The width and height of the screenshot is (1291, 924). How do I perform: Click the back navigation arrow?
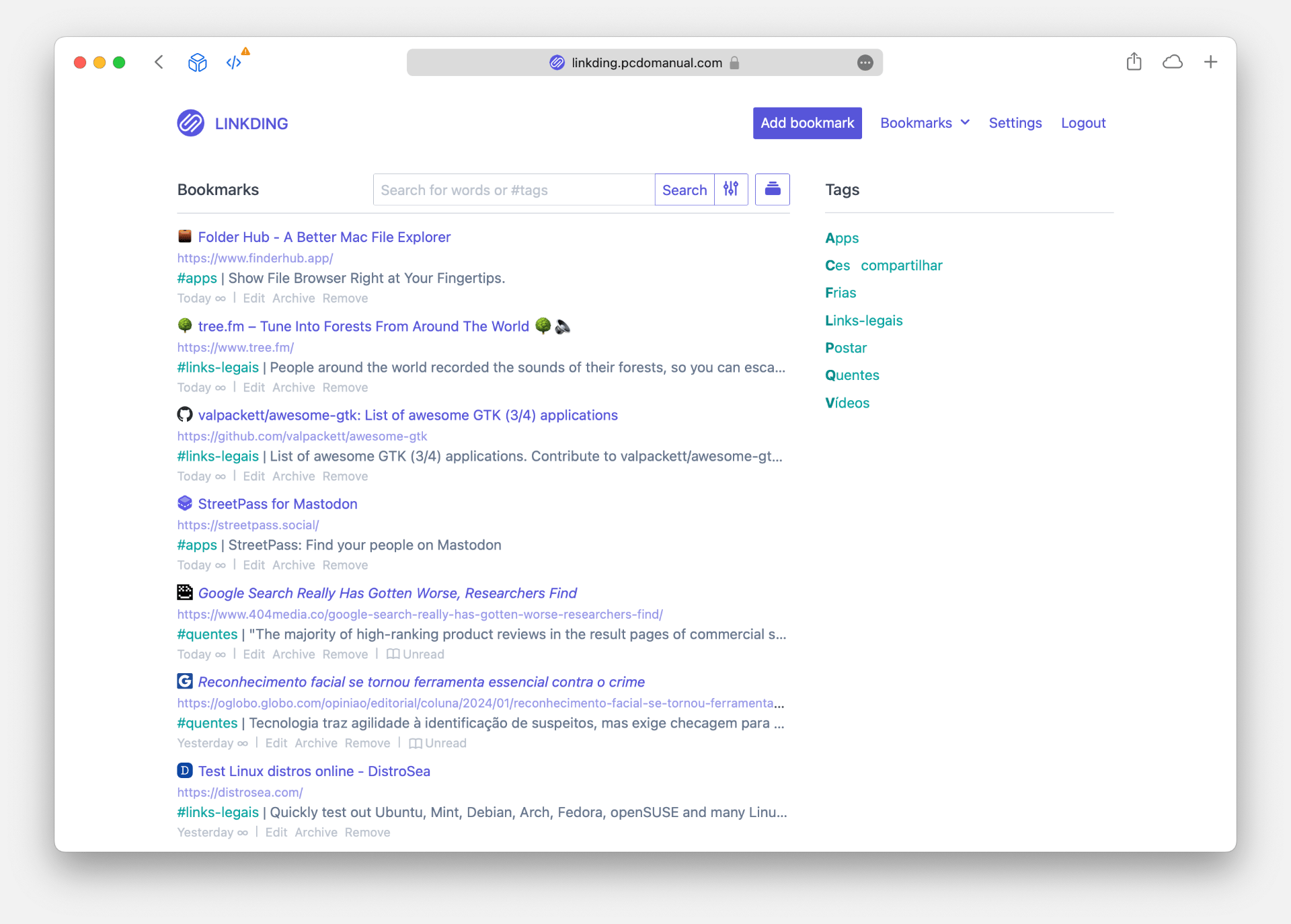159,62
